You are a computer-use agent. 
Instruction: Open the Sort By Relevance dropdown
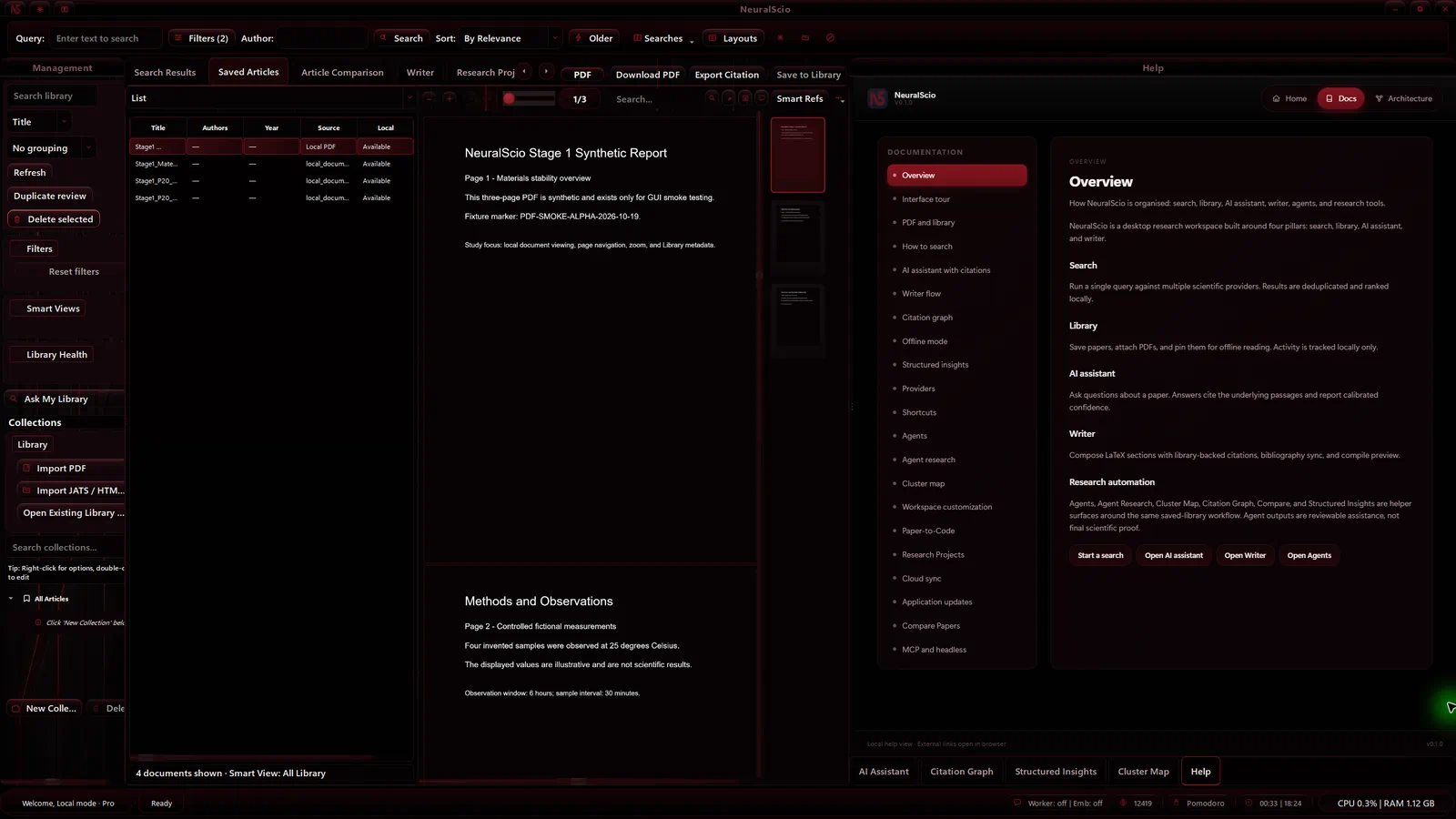click(510, 38)
